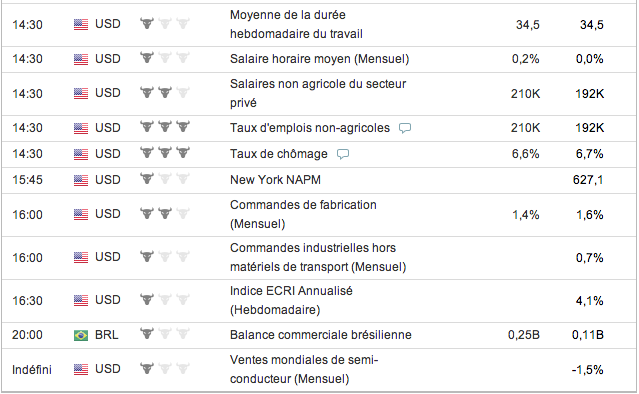Image resolution: width=639 pixels, height=394 pixels.
Task: Open Moyenne de la durée hebdomadaire du travail
Action: coord(296,24)
